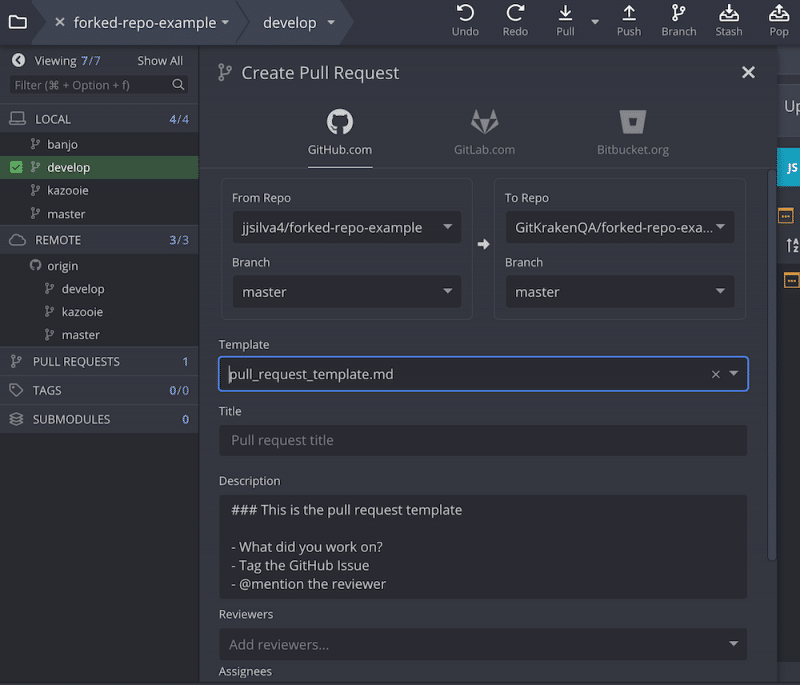The width and height of the screenshot is (800, 685).
Task: Click the back arrow beside Viewing
Action: pos(18,60)
